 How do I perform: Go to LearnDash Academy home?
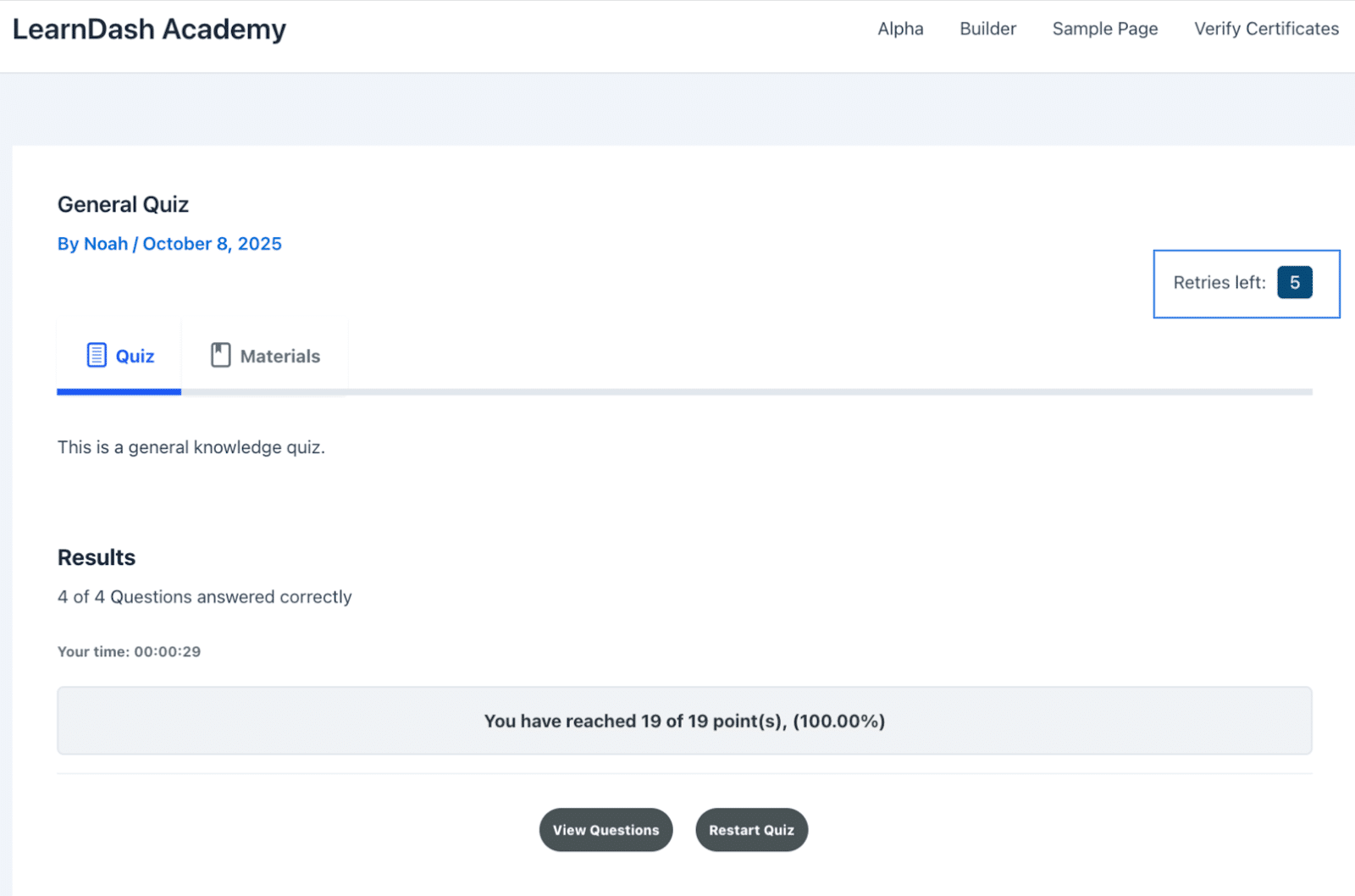[x=149, y=29]
